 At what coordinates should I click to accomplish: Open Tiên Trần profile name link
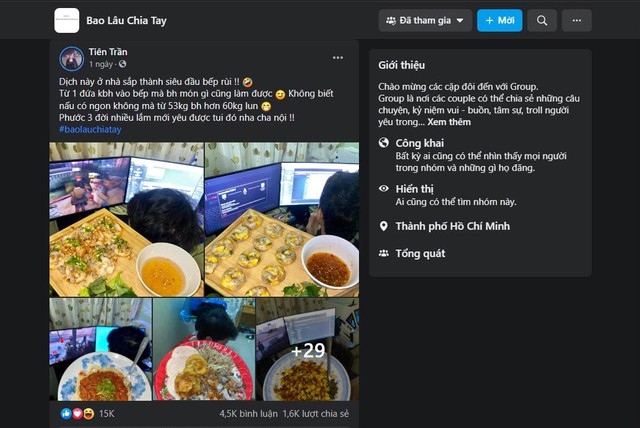tap(108, 52)
